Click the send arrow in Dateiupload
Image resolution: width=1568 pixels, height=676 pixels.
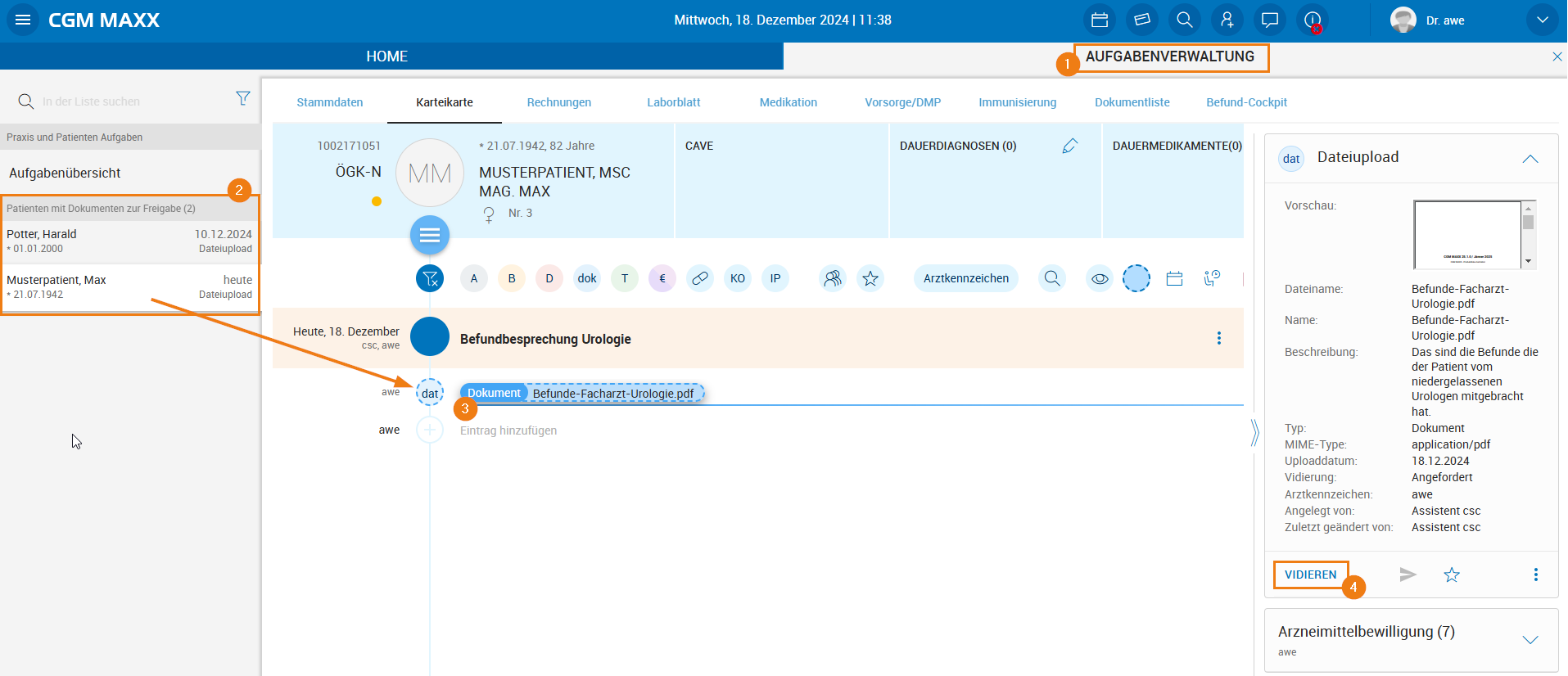1408,575
